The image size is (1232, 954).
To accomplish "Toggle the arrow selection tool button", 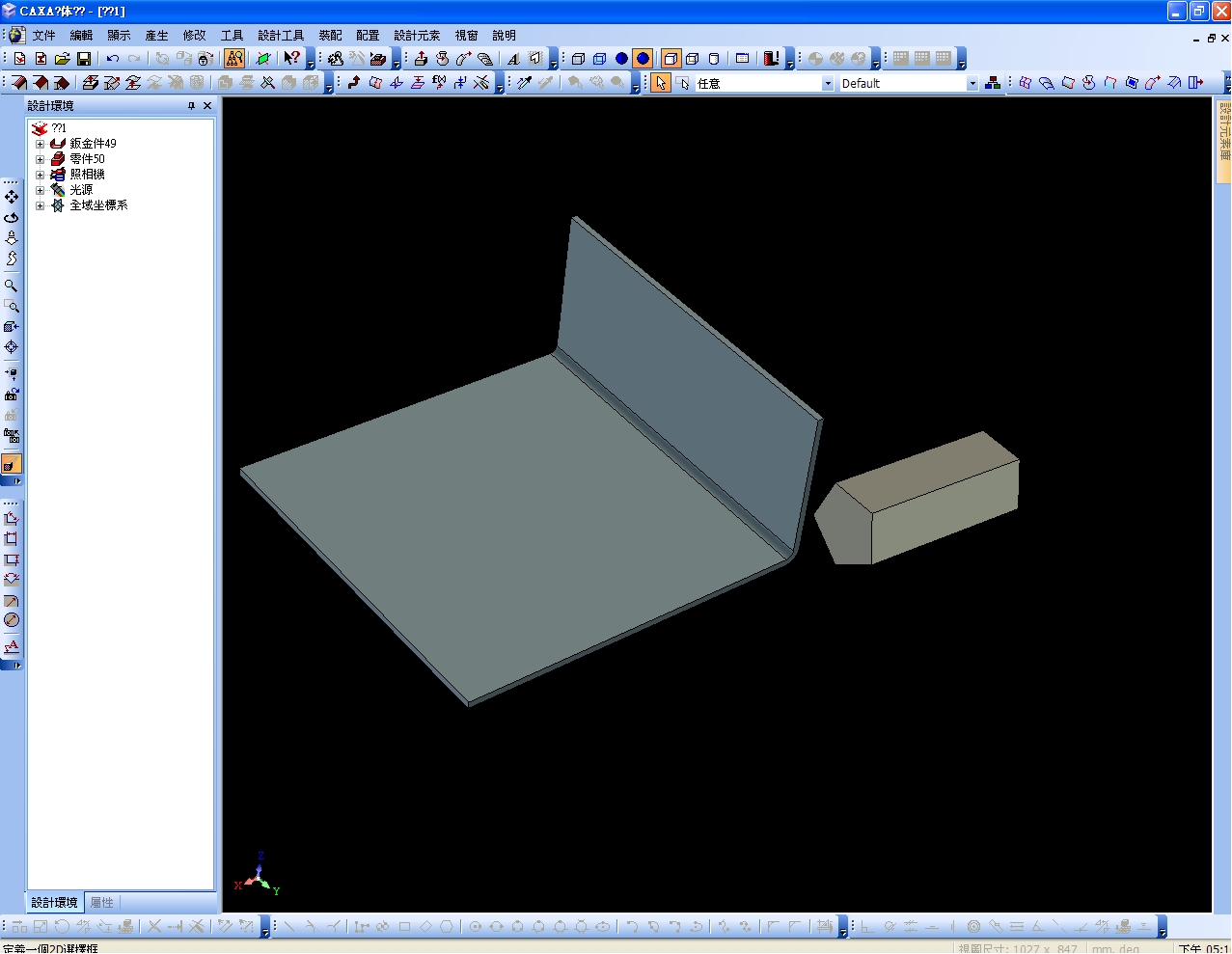I will point(661,83).
